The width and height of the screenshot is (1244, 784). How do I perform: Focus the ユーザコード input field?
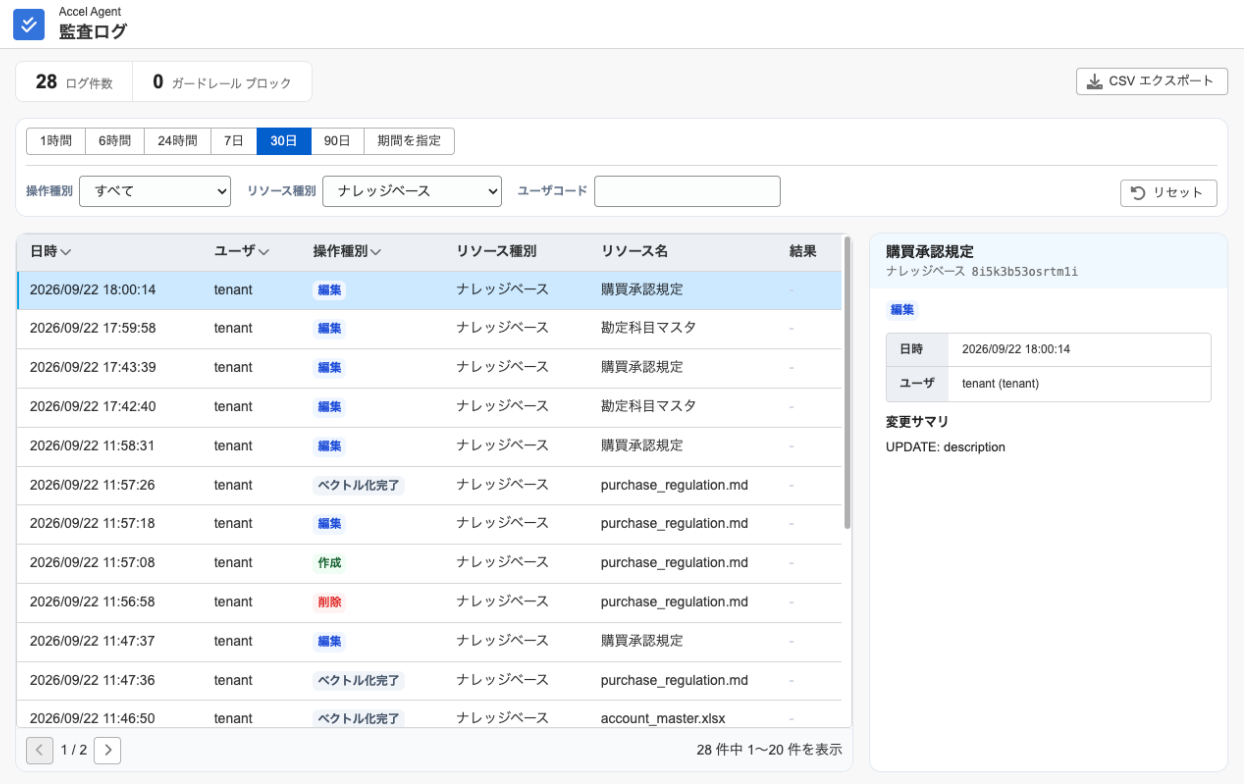687,191
